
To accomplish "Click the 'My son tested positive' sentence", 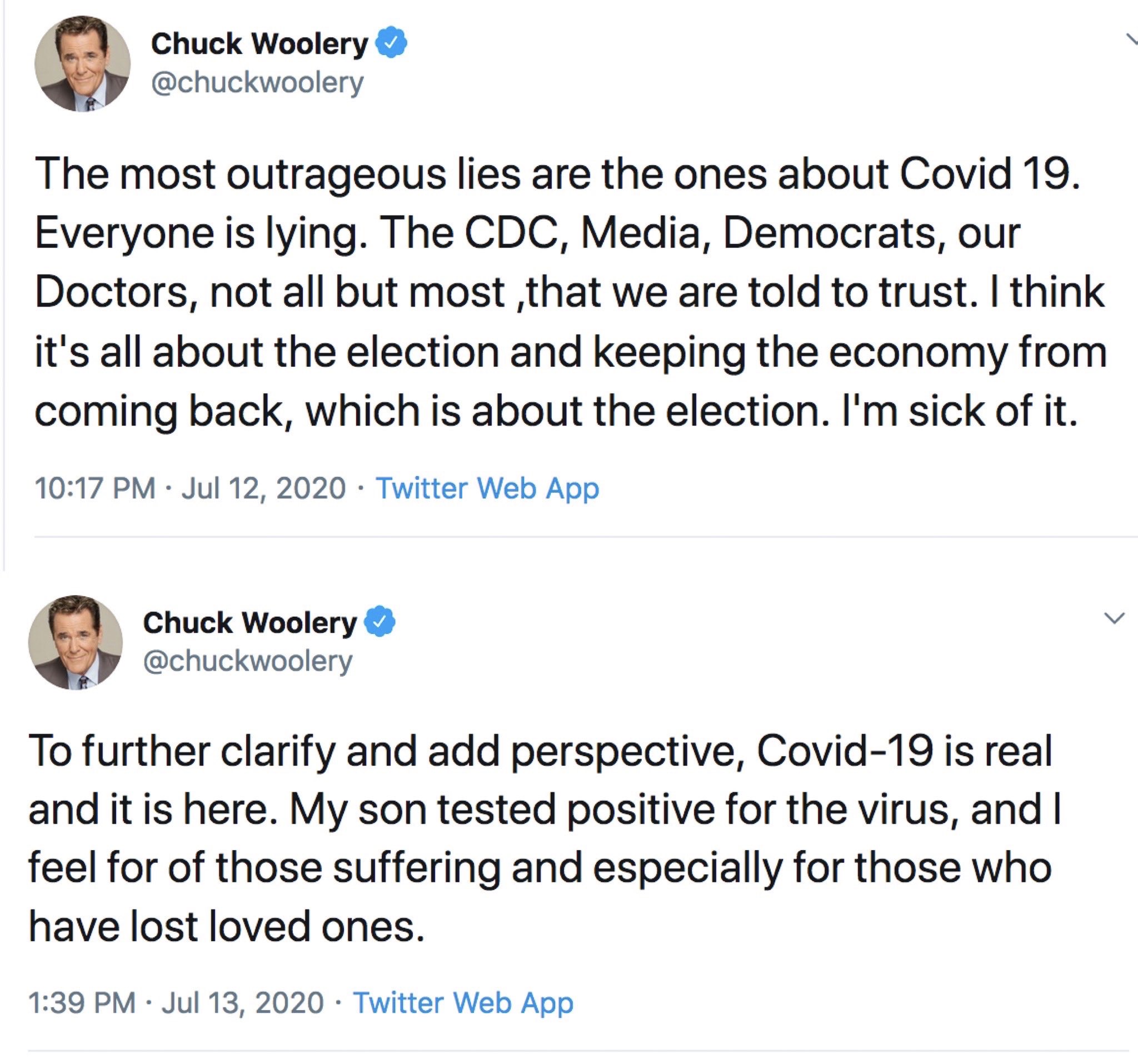I will [x=496, y=810].
